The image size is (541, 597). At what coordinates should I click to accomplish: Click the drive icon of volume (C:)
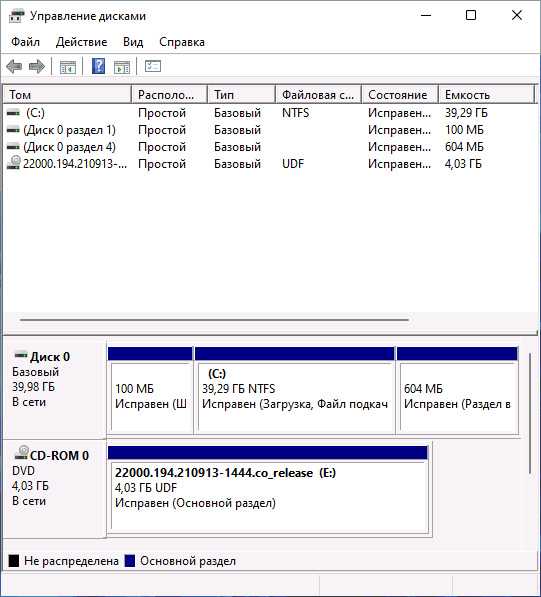[13, 113]
